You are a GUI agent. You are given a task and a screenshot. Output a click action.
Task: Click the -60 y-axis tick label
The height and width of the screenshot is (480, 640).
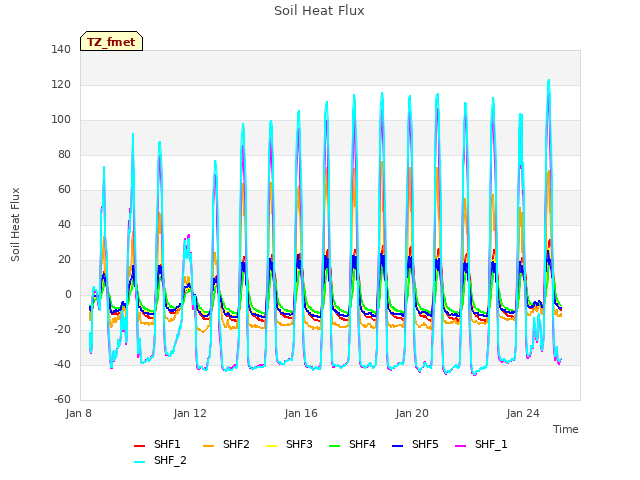tap(62, 400)
